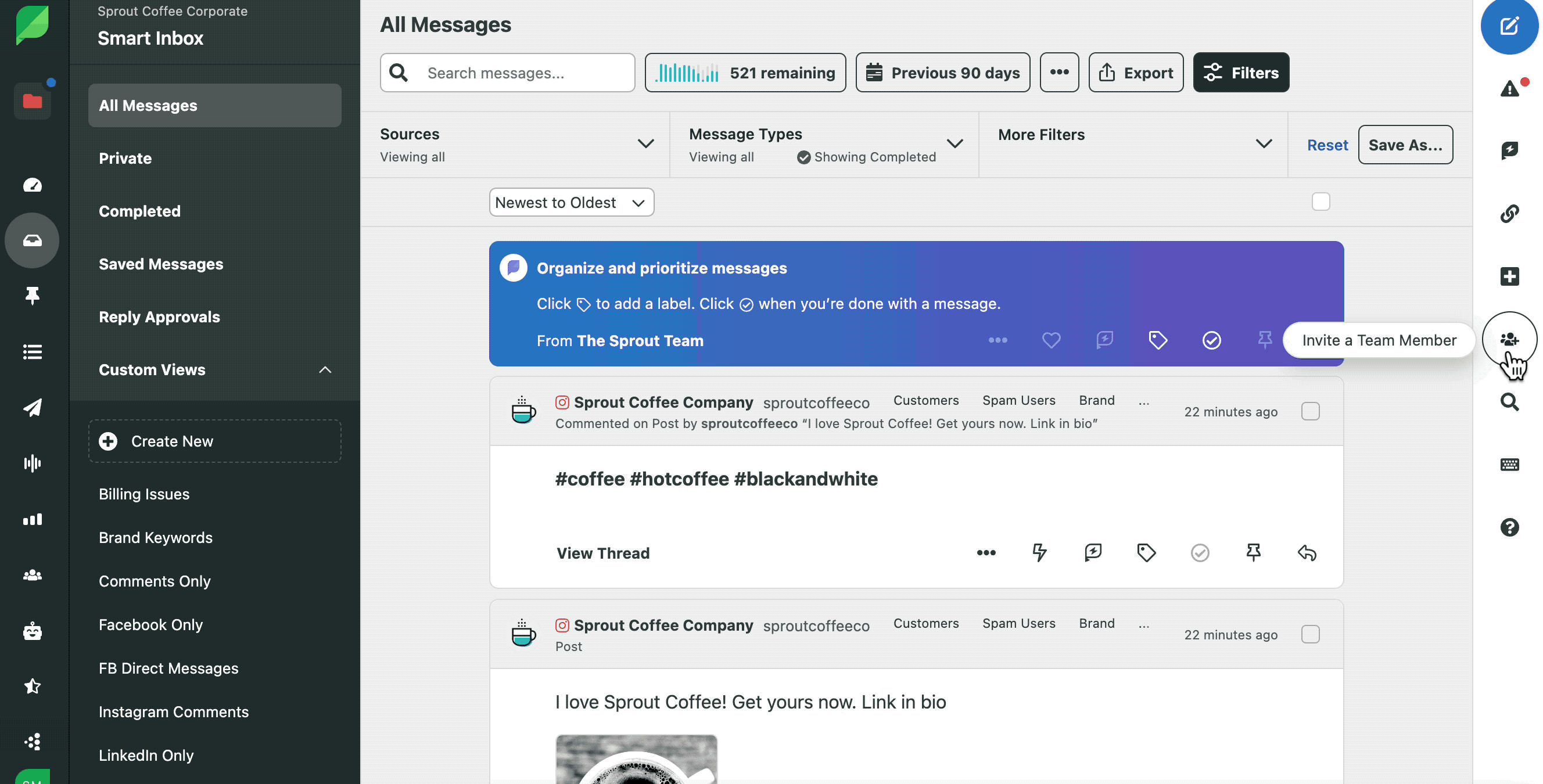The image size is (1543, 784).
Task: Click the heart icon on Sprout Team banner
Action: pos(1052,340)
